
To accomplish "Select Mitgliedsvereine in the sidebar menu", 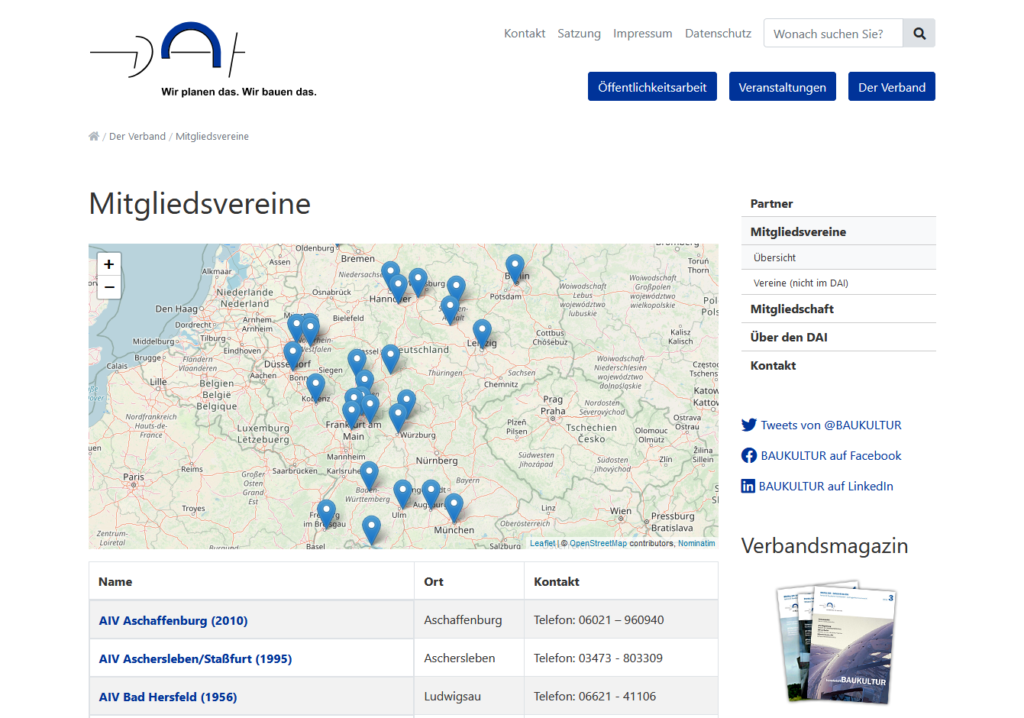I will click(x=839, y=232).
